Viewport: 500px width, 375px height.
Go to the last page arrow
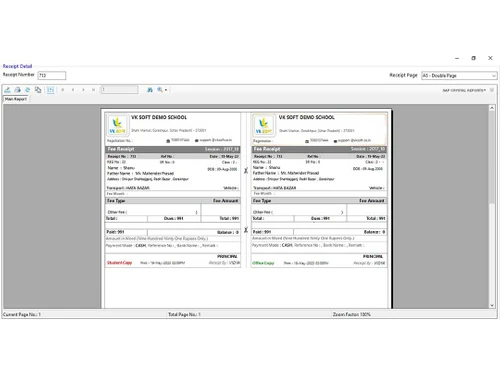tap(93, 90)
